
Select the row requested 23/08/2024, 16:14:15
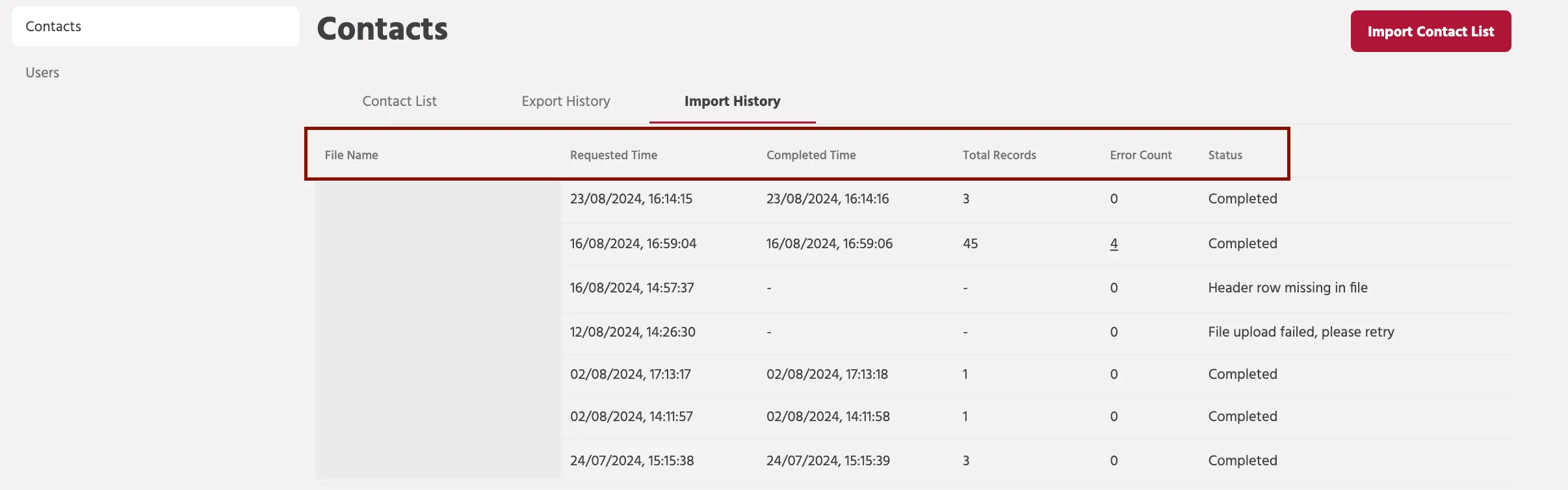[913, 200]
